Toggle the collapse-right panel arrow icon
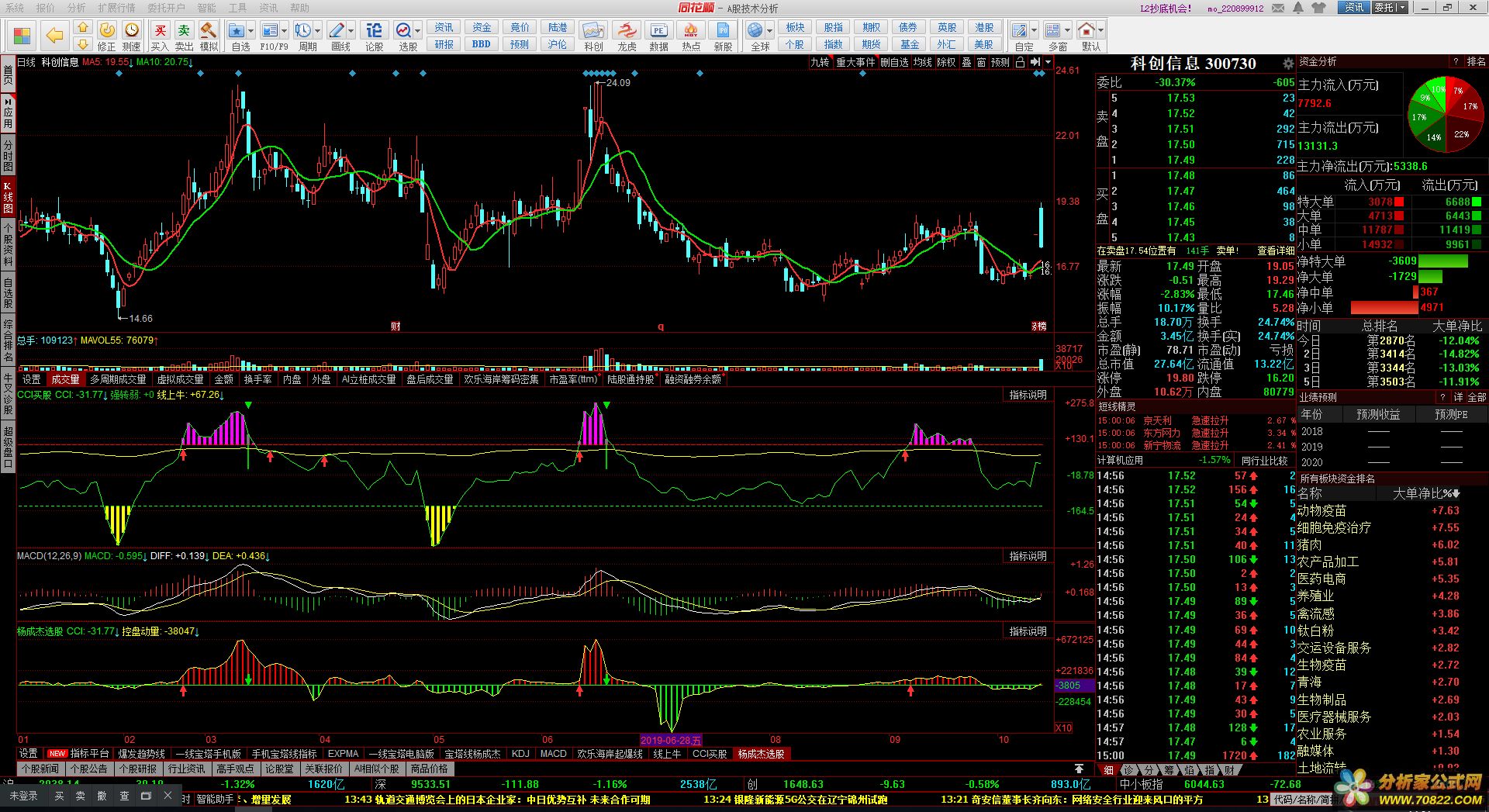Viewport: 1489px width, 812px height. coord(1035,62)
